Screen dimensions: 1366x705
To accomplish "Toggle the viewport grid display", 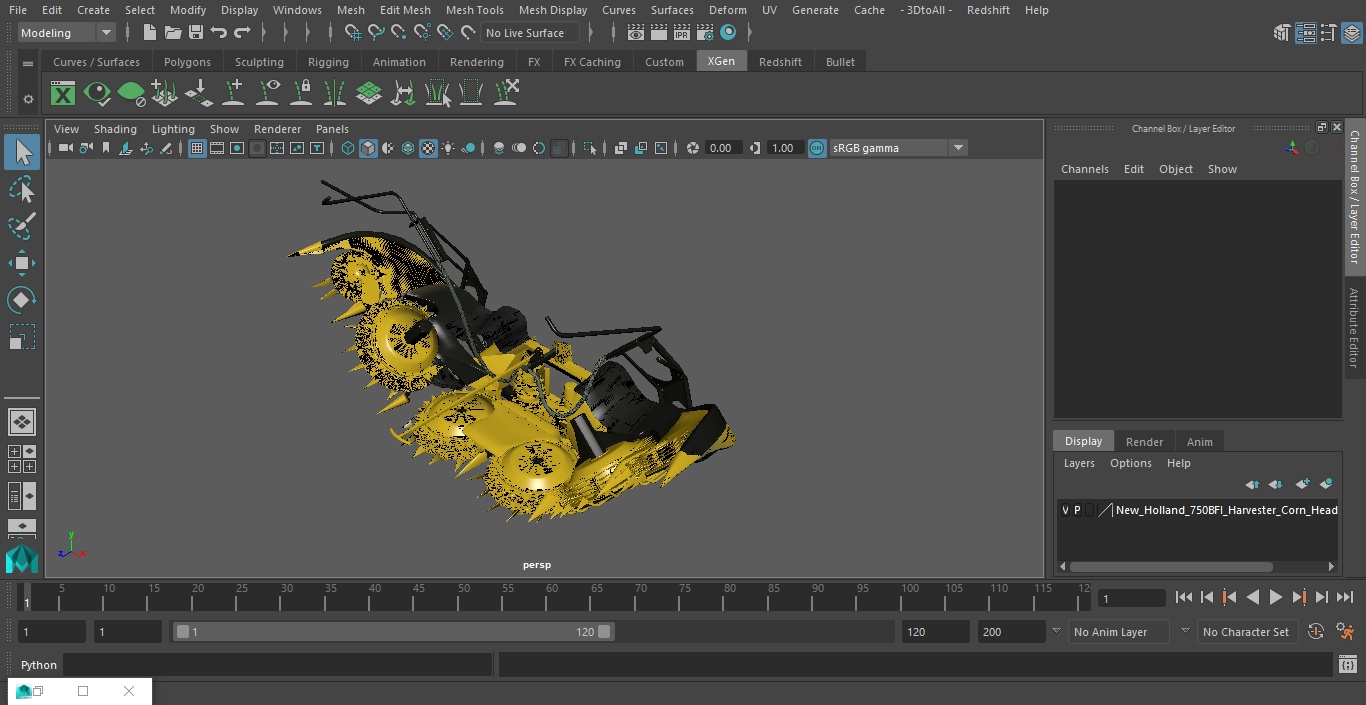I will pyautogui.click(x=197, y=148).
